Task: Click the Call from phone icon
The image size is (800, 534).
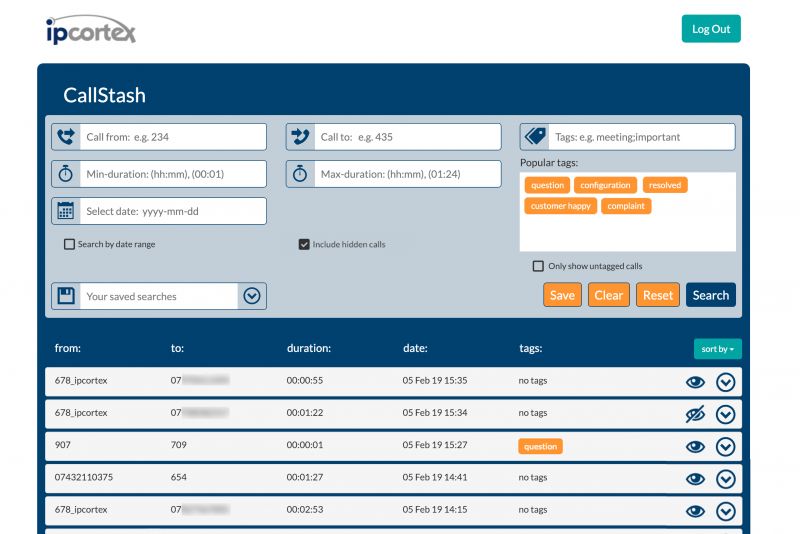Action: [x=66, y=137]
